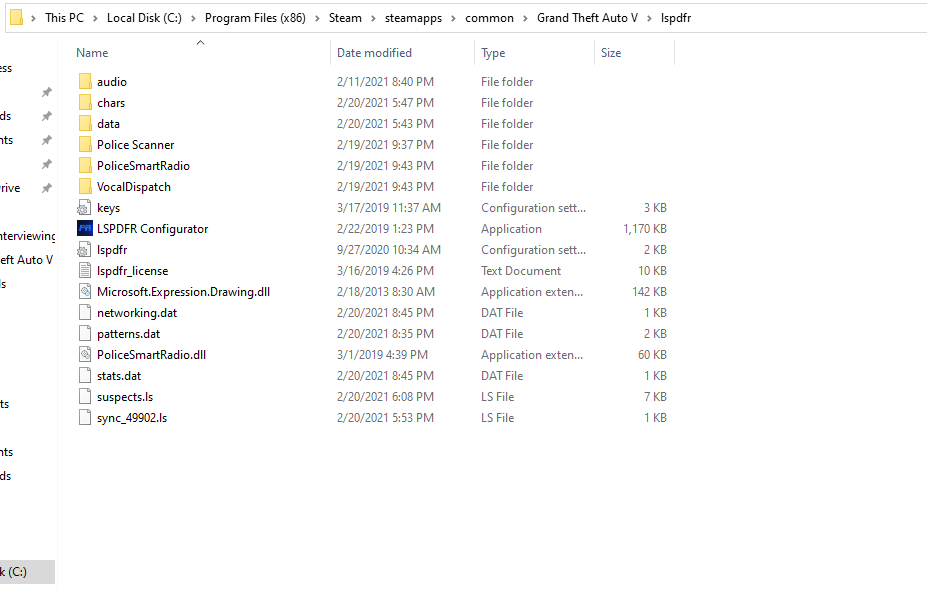
Task: Open the audio folder icon
Action: pos(85,82)
